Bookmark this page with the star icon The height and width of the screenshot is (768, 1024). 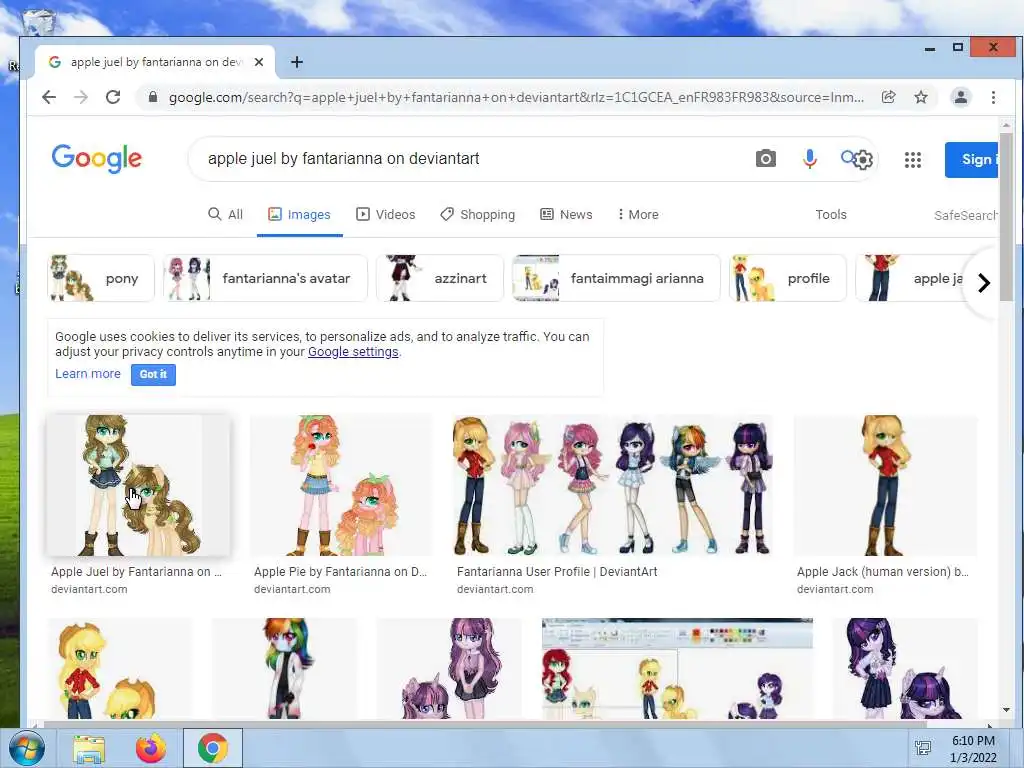(x=921, y=97)
